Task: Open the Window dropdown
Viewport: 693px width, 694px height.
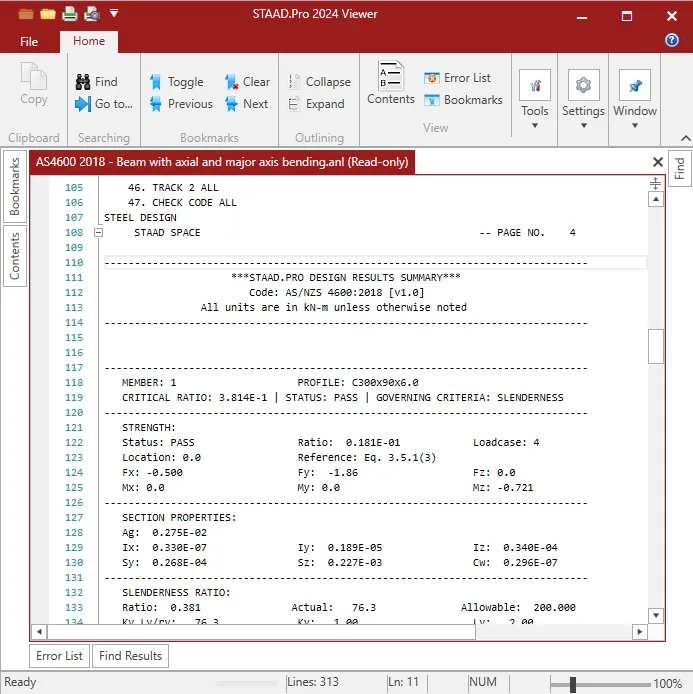Action: pyautogui.click(x=635, y=99)
